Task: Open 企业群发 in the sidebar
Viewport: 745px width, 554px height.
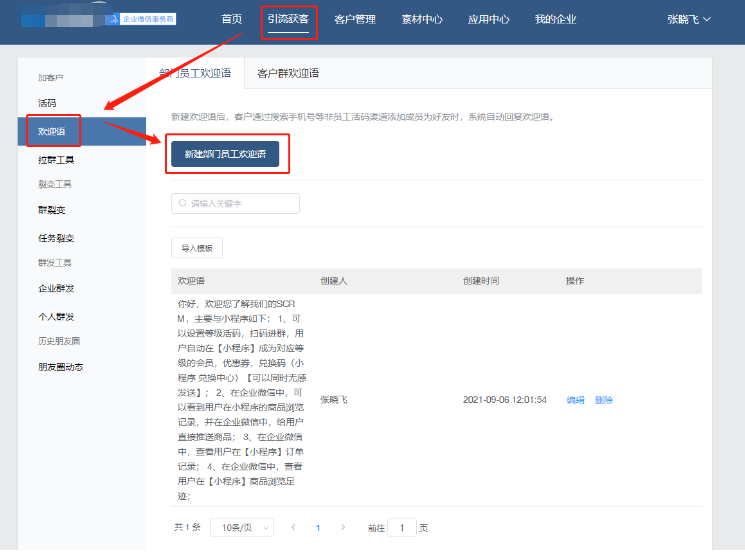Action: click(56, 288)
